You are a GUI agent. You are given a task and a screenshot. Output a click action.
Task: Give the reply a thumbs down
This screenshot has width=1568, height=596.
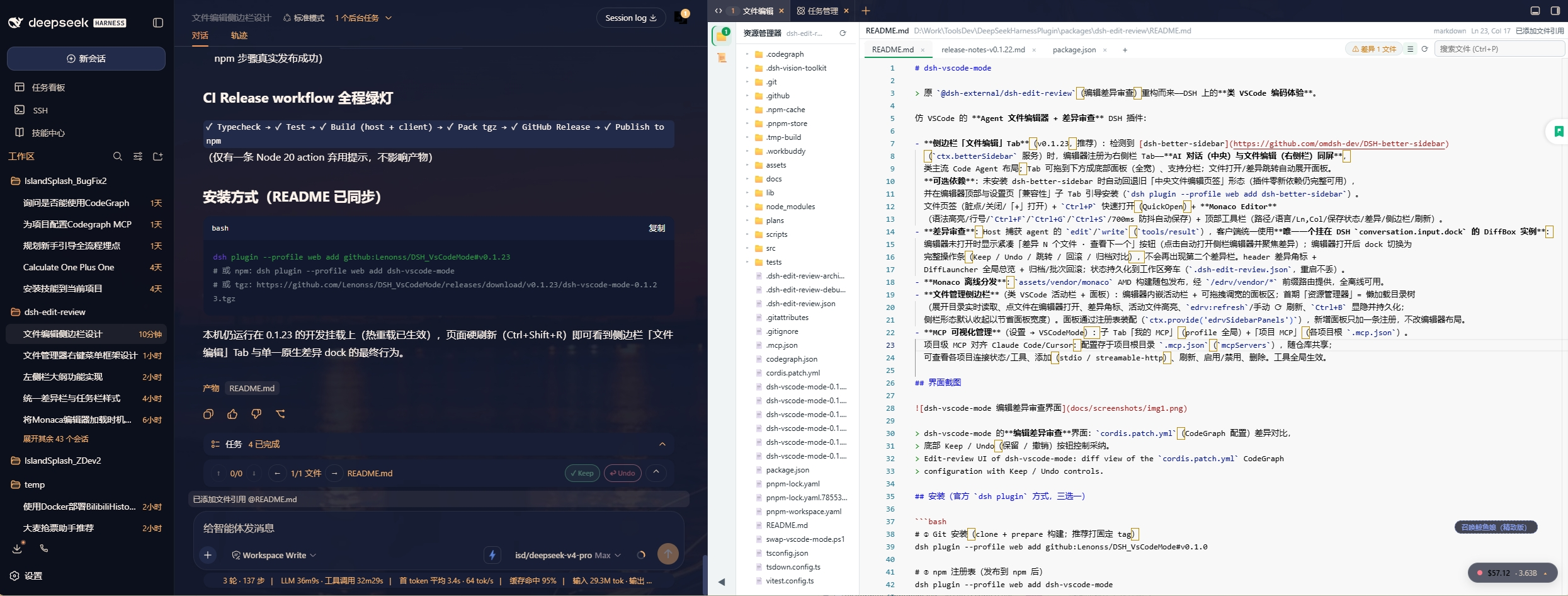pyautogui.click(x=256, y=414)
